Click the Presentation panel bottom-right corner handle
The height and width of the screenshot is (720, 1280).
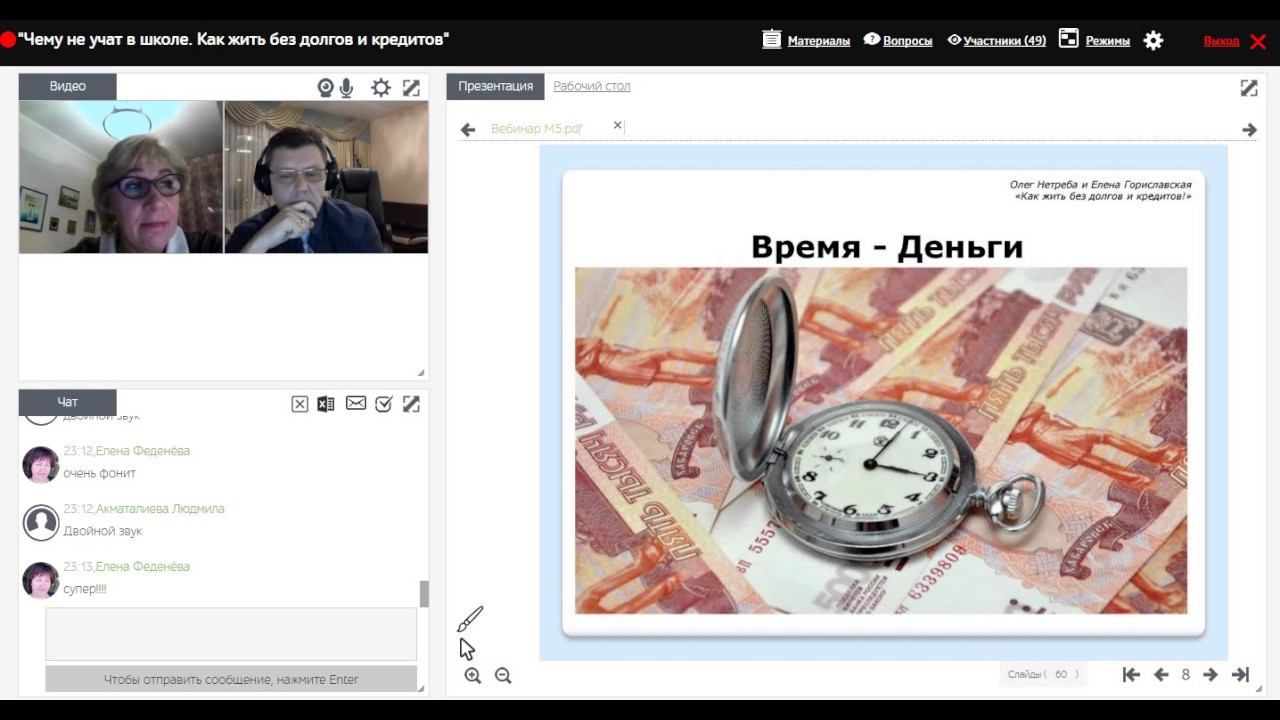1259,688
